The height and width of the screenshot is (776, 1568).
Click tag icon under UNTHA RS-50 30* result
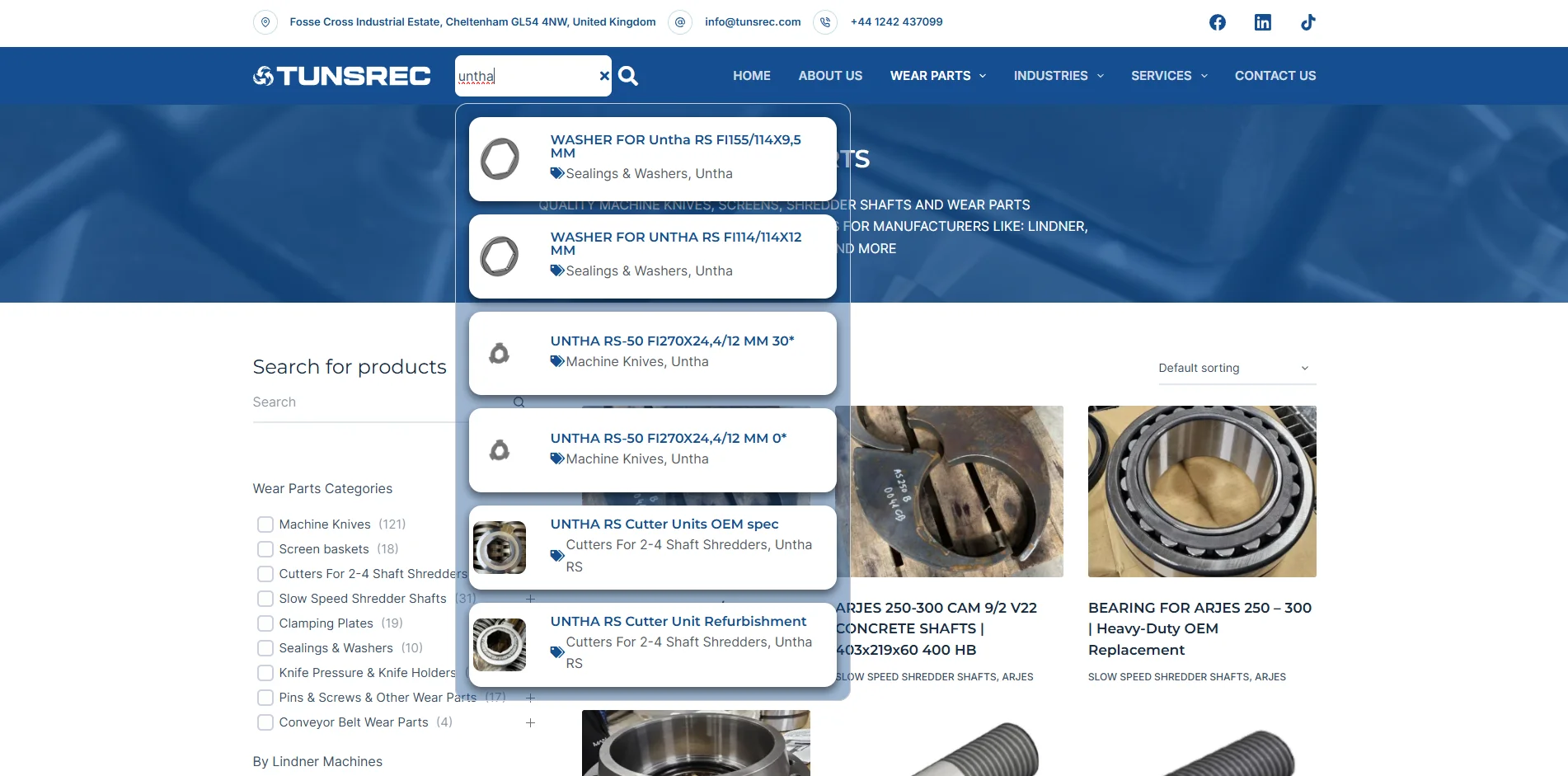pos(557,361)
